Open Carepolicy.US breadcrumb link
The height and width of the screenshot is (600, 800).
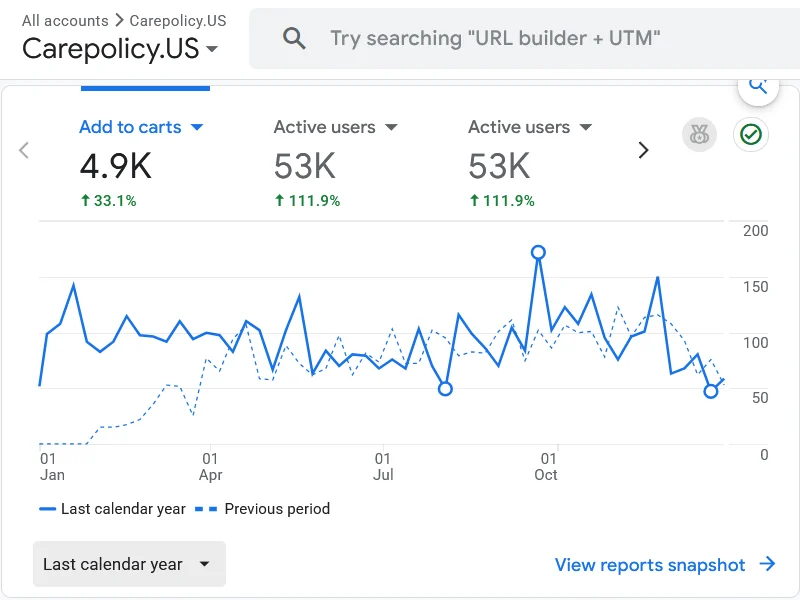click(178, 20)
